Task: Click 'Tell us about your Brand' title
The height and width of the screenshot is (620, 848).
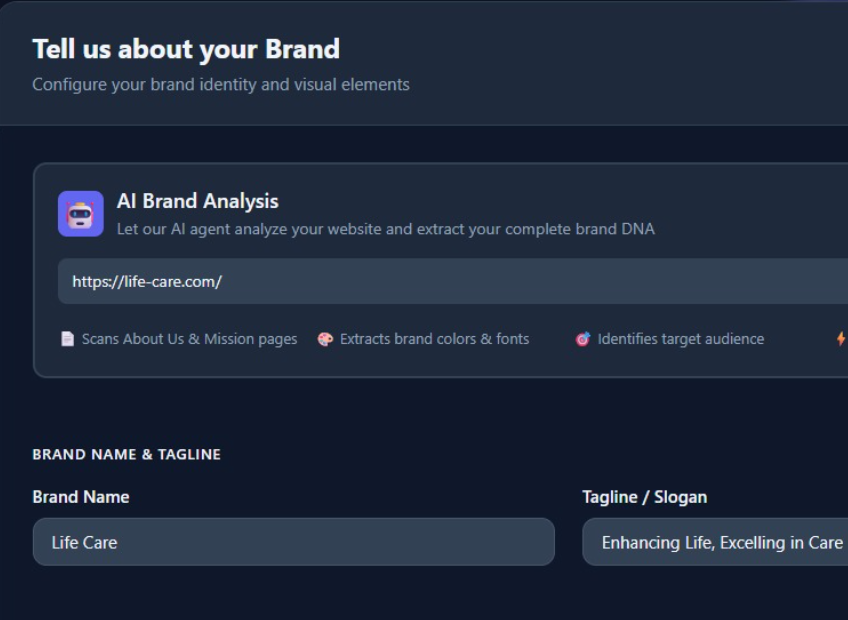Action: click(186, 49)
